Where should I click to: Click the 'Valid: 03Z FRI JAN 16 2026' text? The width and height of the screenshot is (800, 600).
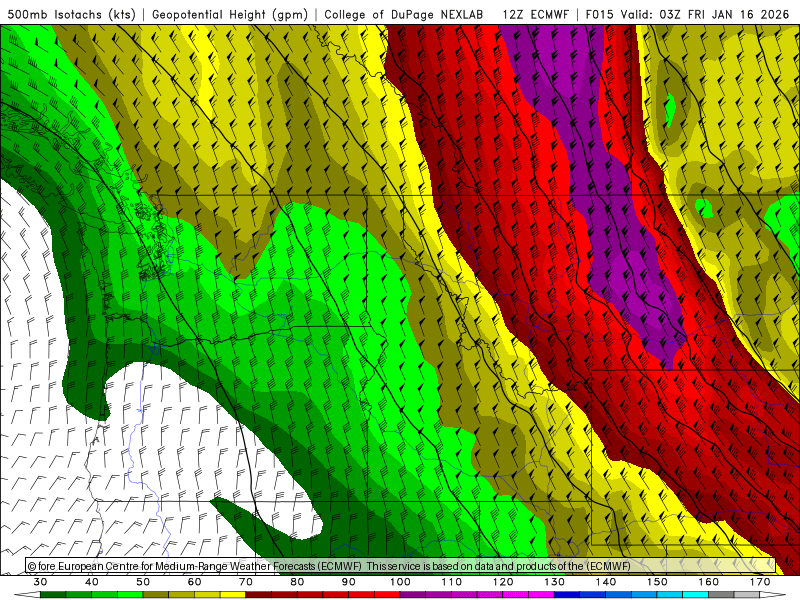[x=705, y=14]
